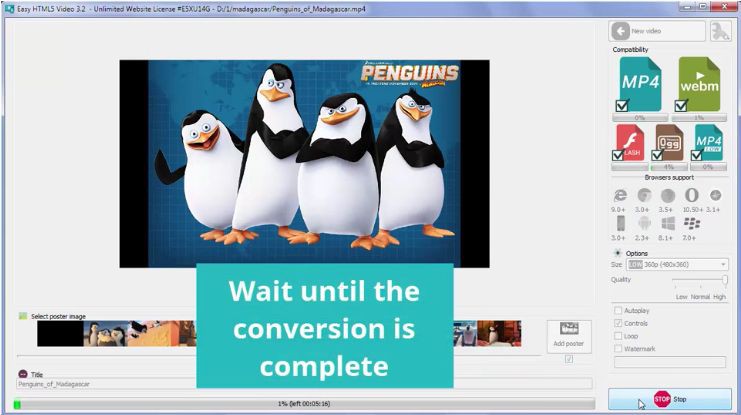The height and width of the screenshot is (415, 741).
Task: Click the Select poster image icon
Action: (23, 316)
